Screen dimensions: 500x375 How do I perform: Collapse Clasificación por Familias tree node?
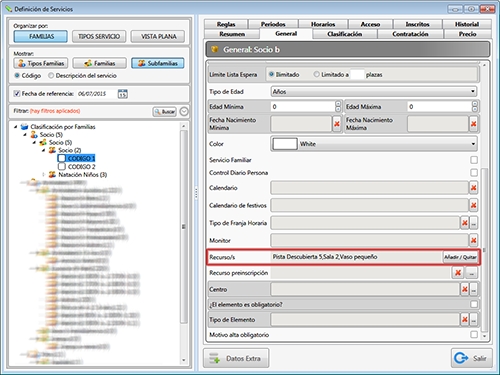click(x=15, y=127)
